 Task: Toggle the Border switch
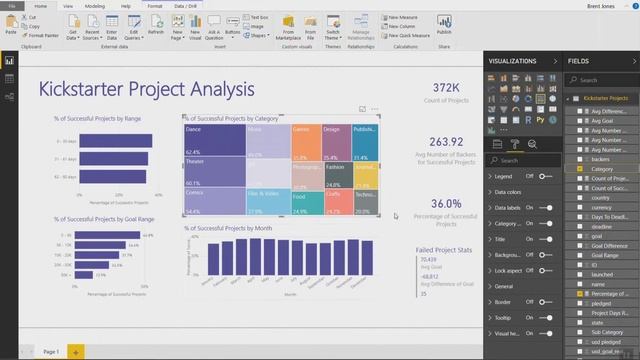545,302
